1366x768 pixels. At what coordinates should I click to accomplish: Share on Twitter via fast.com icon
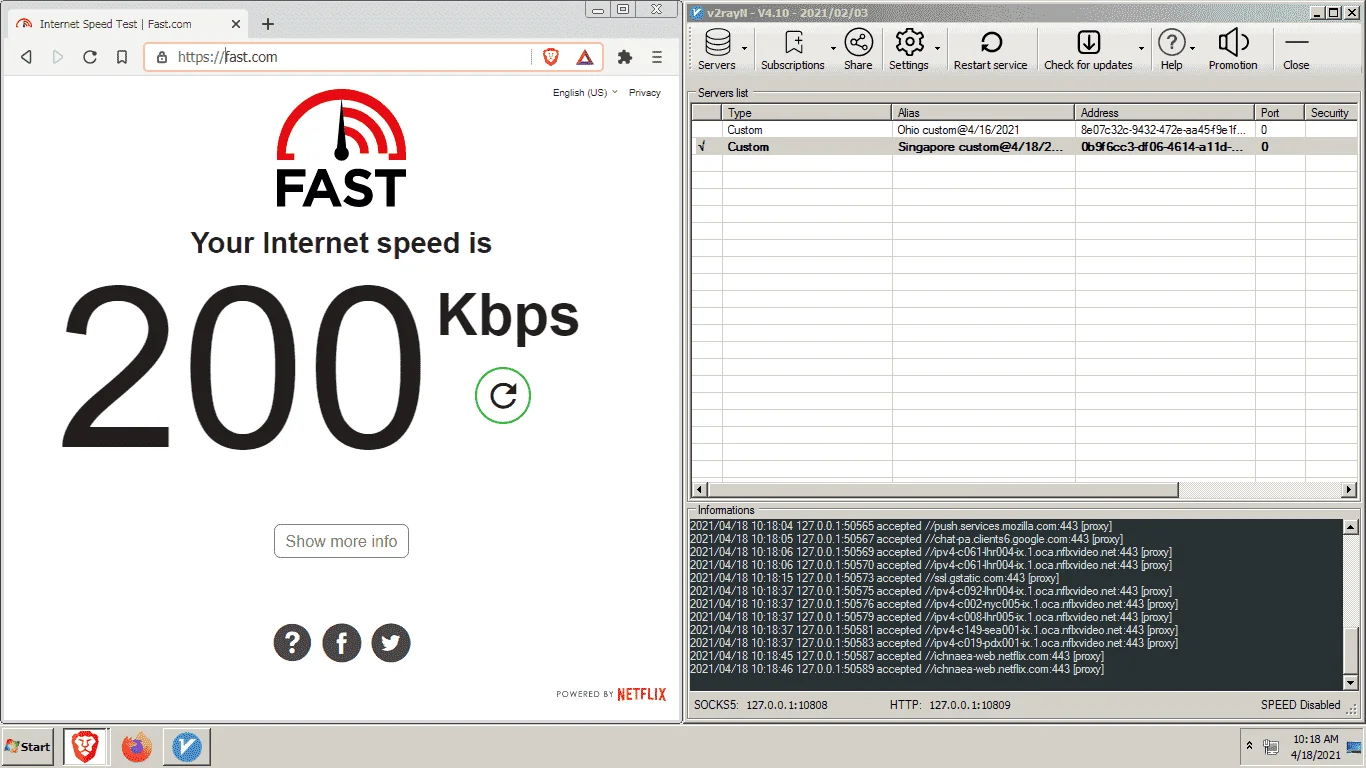tap(391, 643)
